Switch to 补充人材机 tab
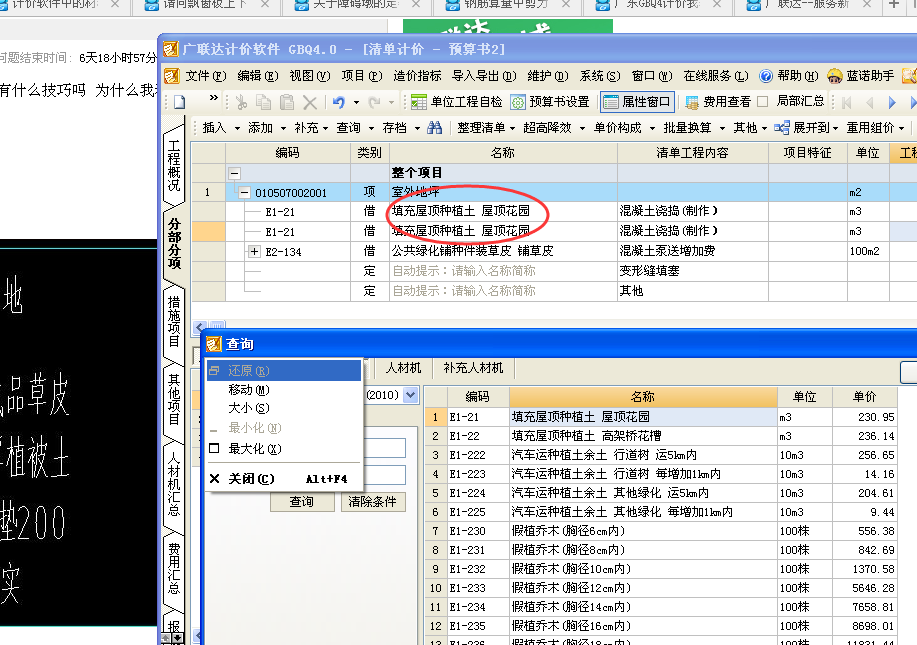This screenshot has height=645, width=917. point(473,368)
